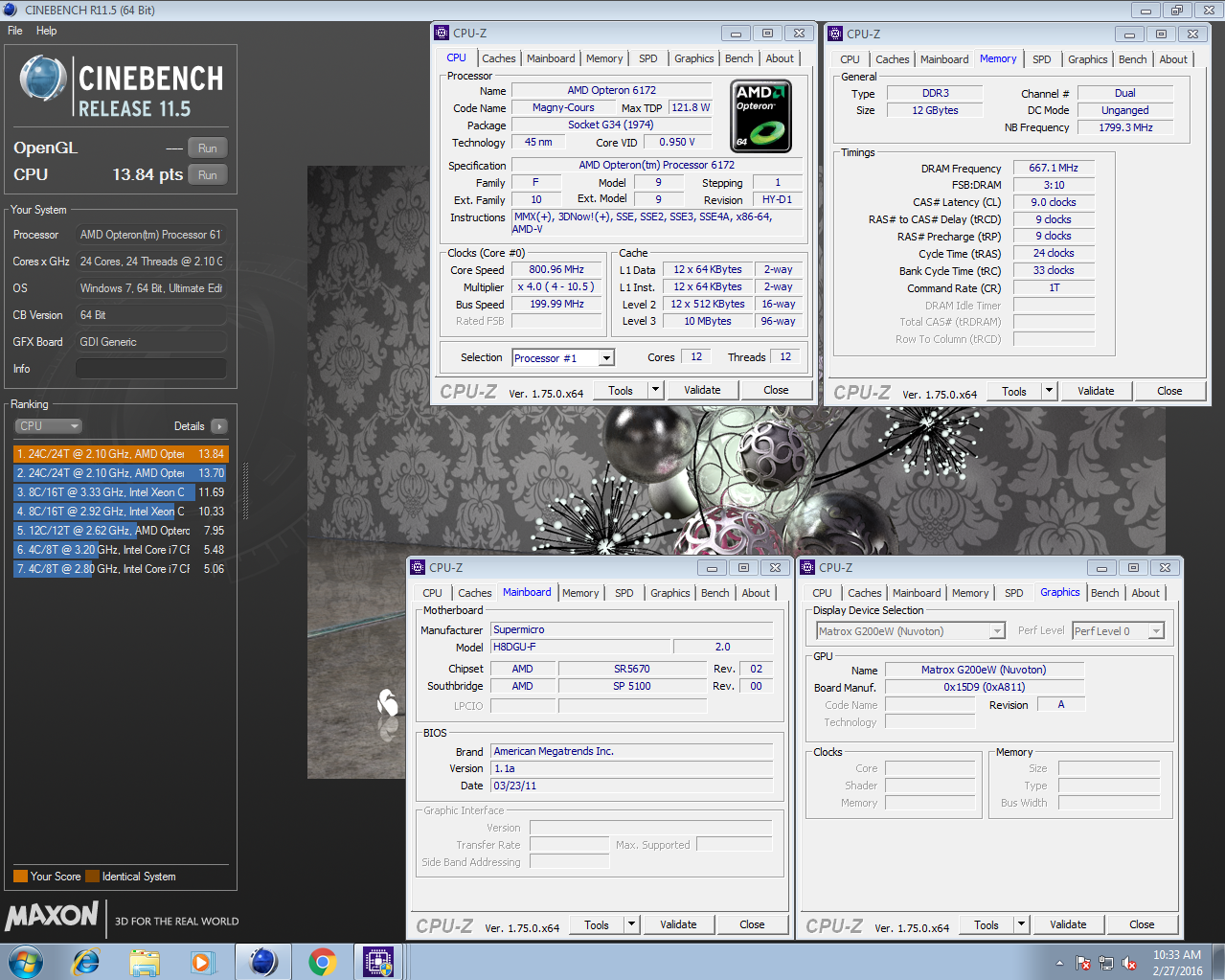
Task: Show hidden tray icons arrow
Action: [x=1059, y=963]
